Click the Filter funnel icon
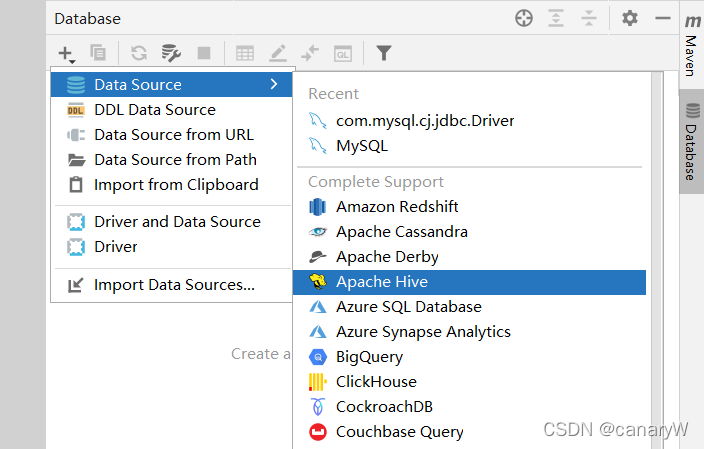Image resolution: width=704 pixels, height=449 pixels. point(384,53)
